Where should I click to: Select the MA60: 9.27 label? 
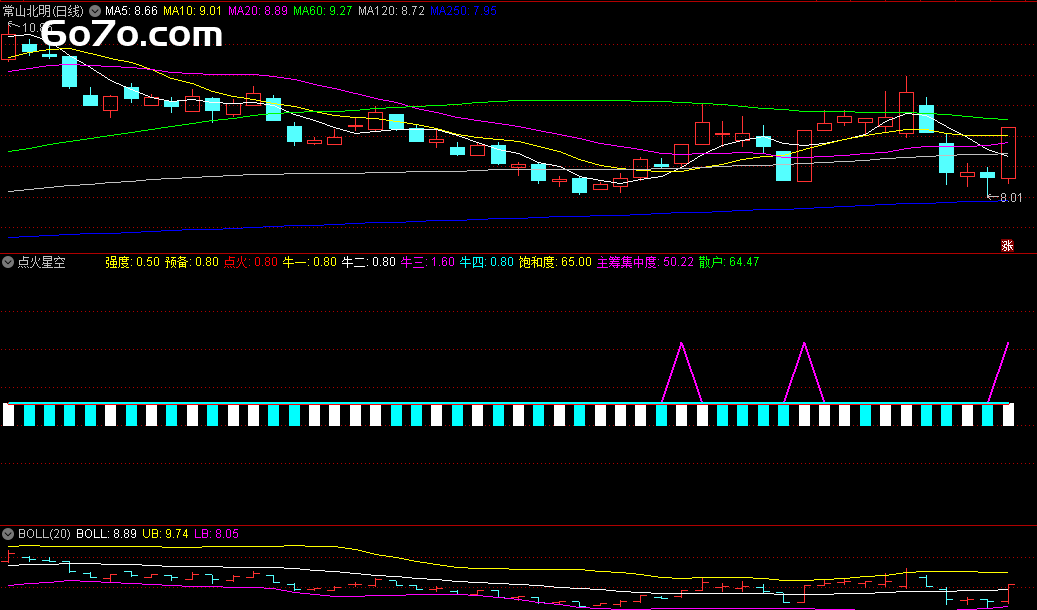[x=322, y=11]
